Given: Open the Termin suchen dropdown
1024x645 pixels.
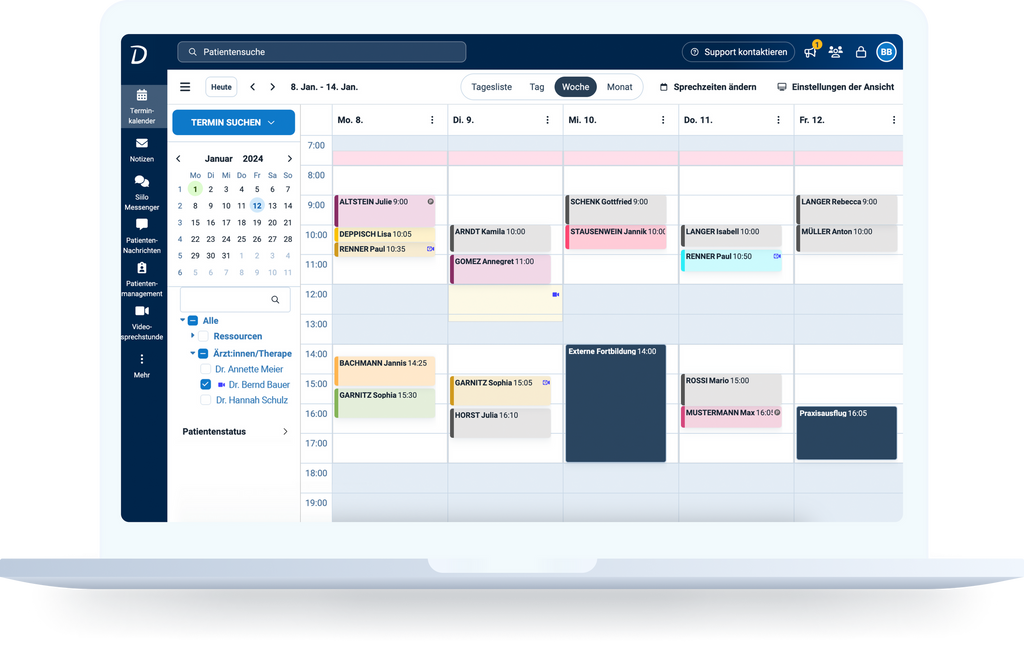Looking at the screenshot, I should [x=233, y=123].
